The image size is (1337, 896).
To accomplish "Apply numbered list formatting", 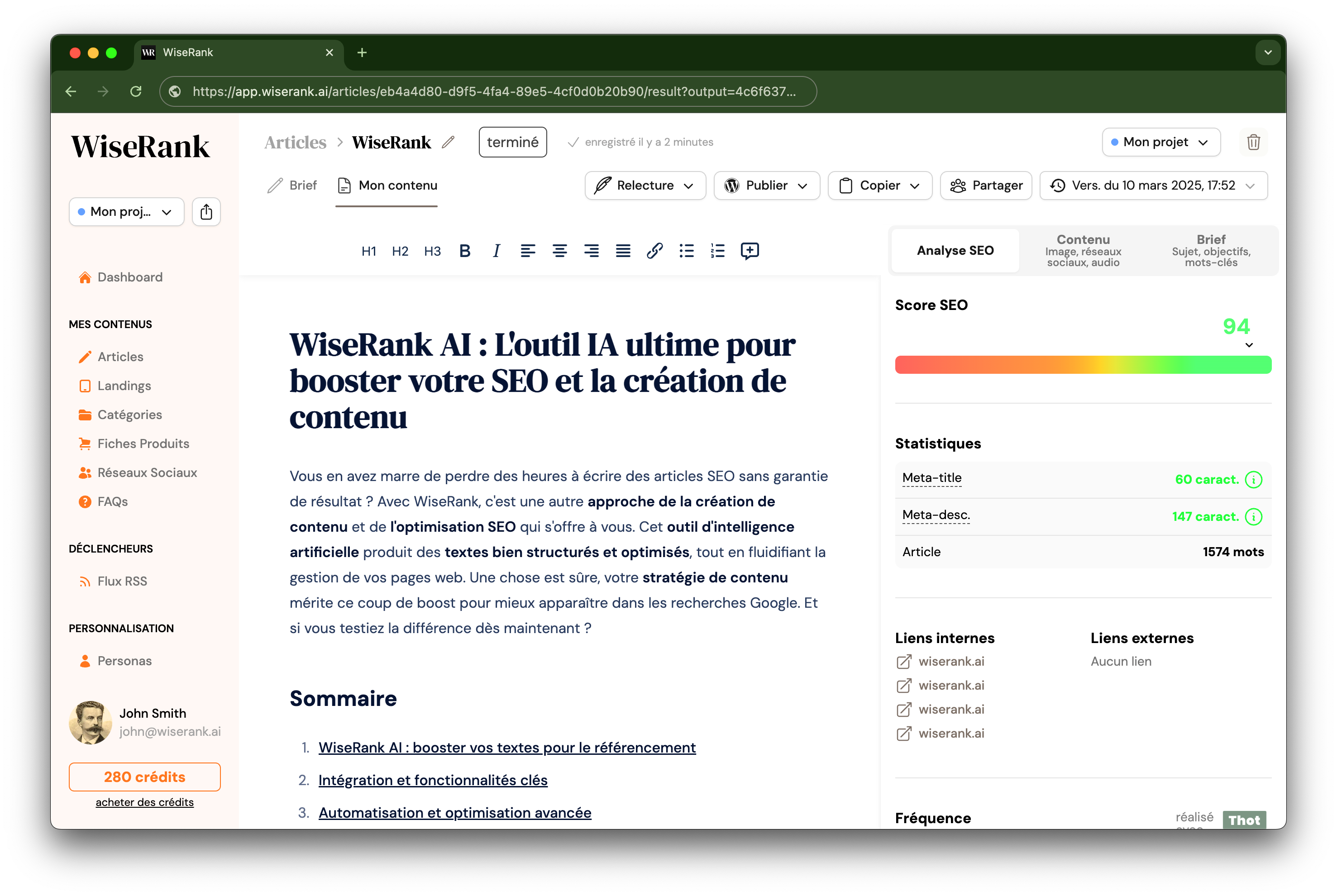I will point(718,250).
